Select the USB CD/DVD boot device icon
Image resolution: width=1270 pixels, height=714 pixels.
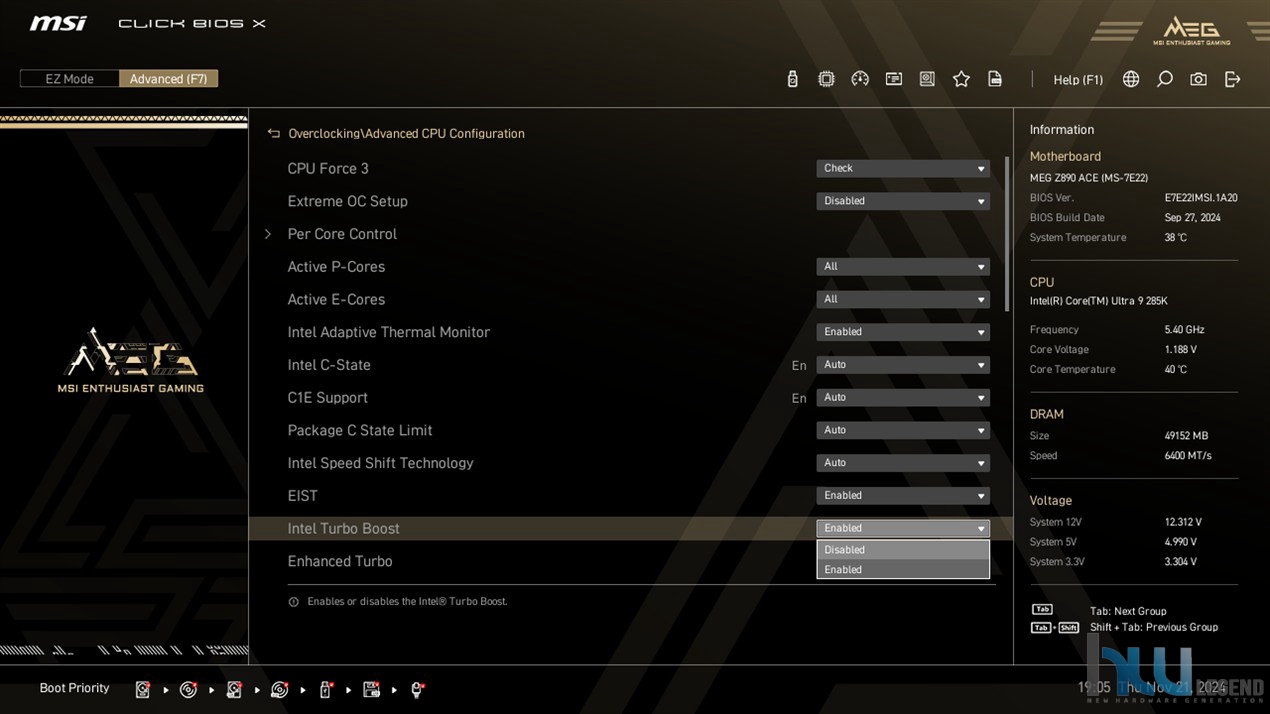[x=280, y=689]
